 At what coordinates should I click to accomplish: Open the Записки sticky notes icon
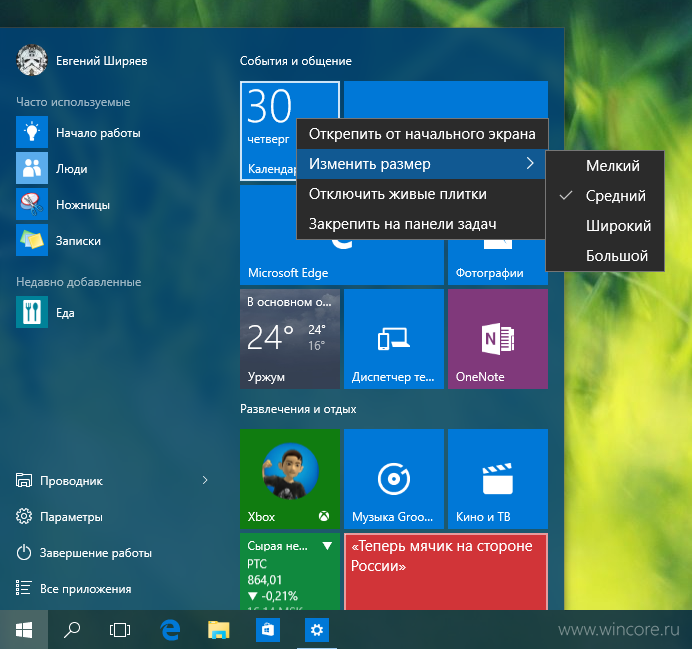32,240
